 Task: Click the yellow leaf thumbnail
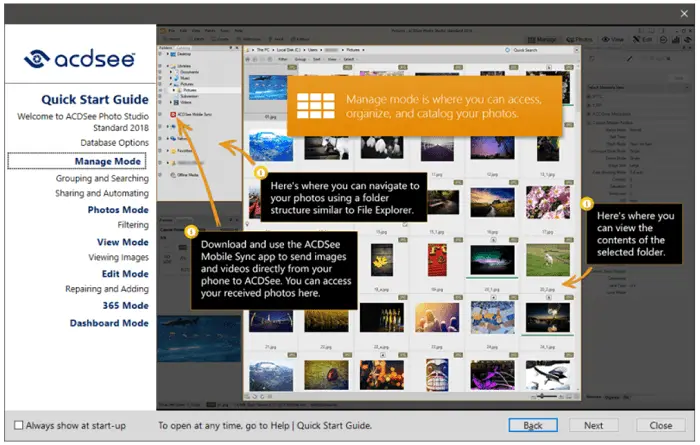coord(382,260)
